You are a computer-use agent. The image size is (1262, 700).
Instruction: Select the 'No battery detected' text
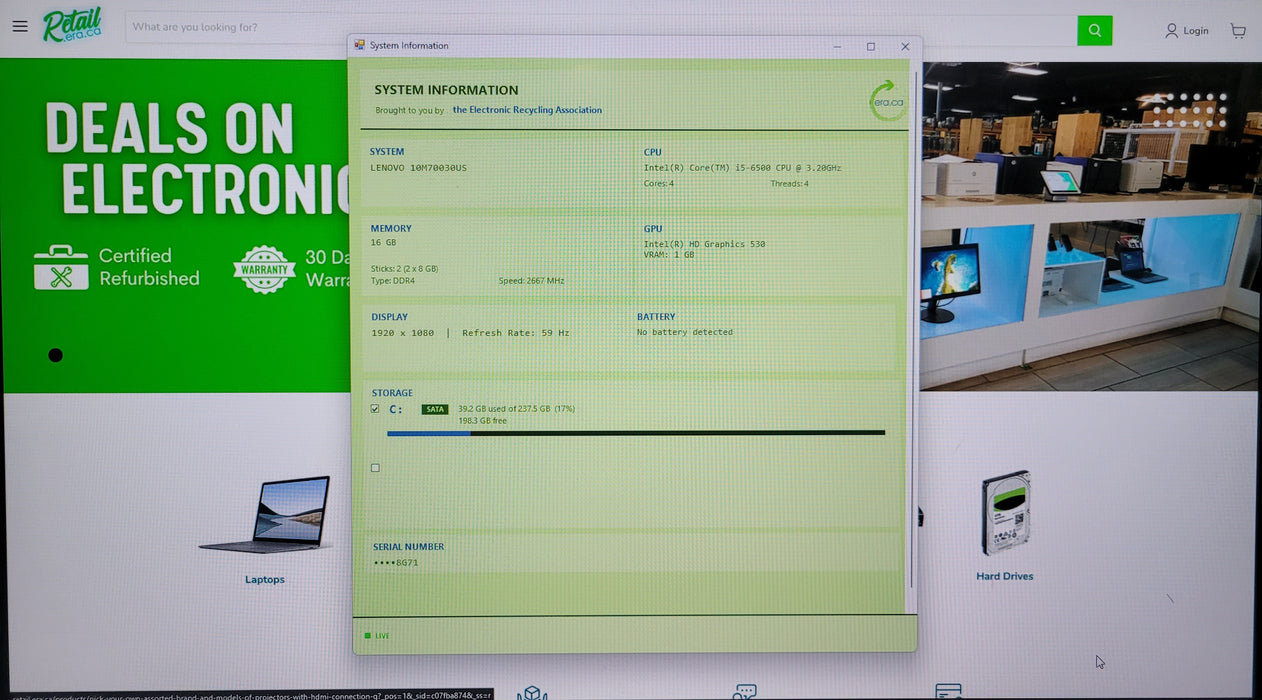[685, 332]
